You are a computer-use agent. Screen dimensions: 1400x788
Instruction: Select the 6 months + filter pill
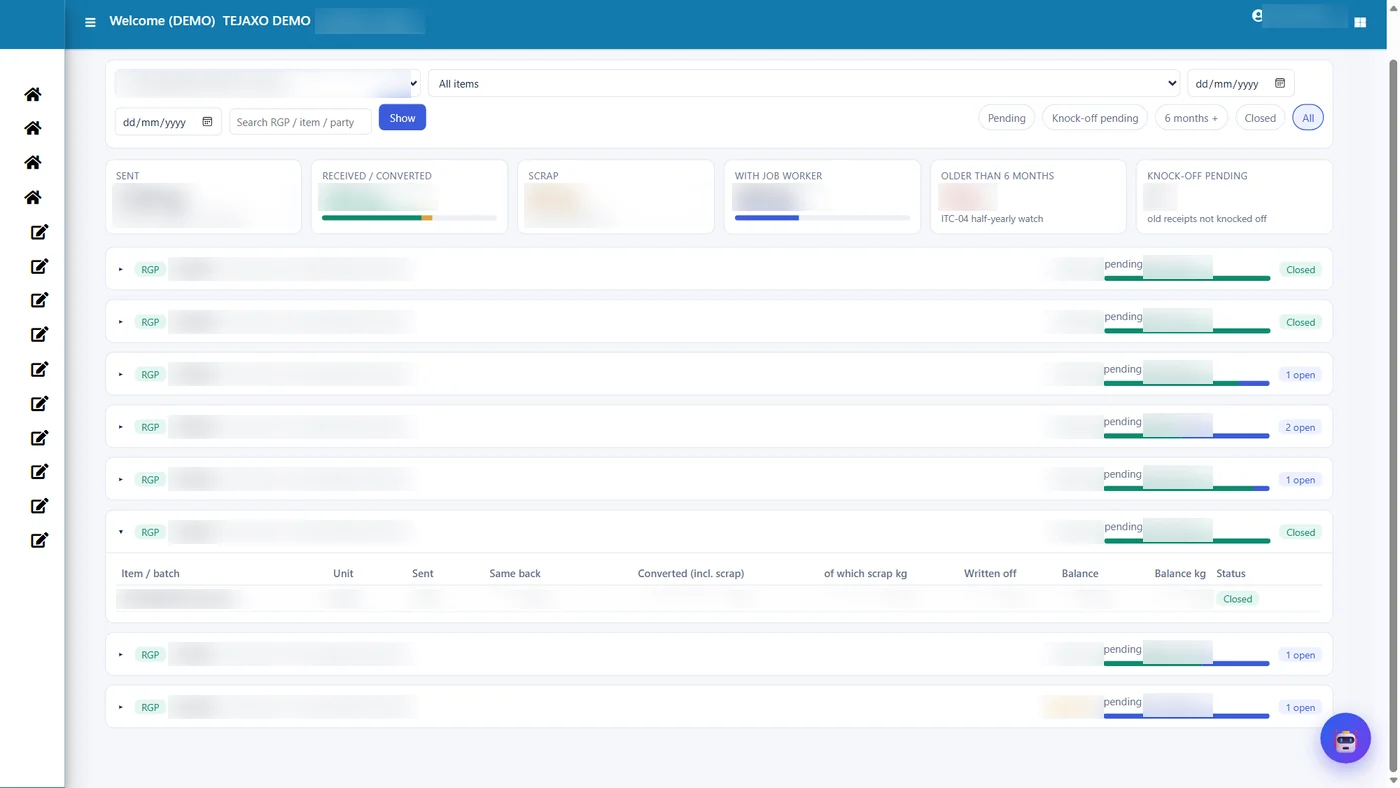pyautogui.click(x=1191, y=118)
